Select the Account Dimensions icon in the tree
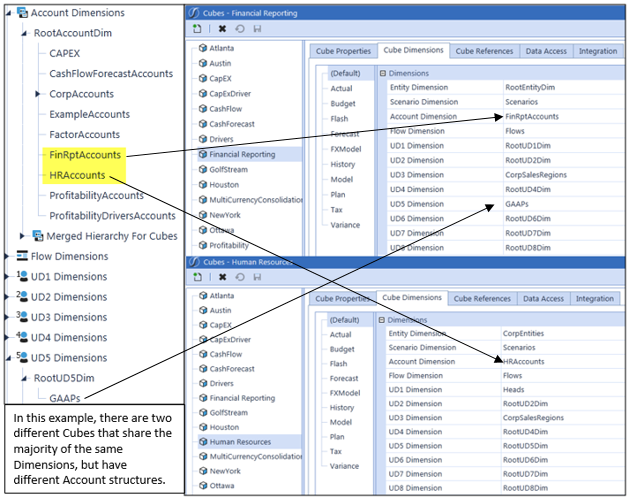Image resolution: width=630 pixels, height=499 pixels. point(22,12)
